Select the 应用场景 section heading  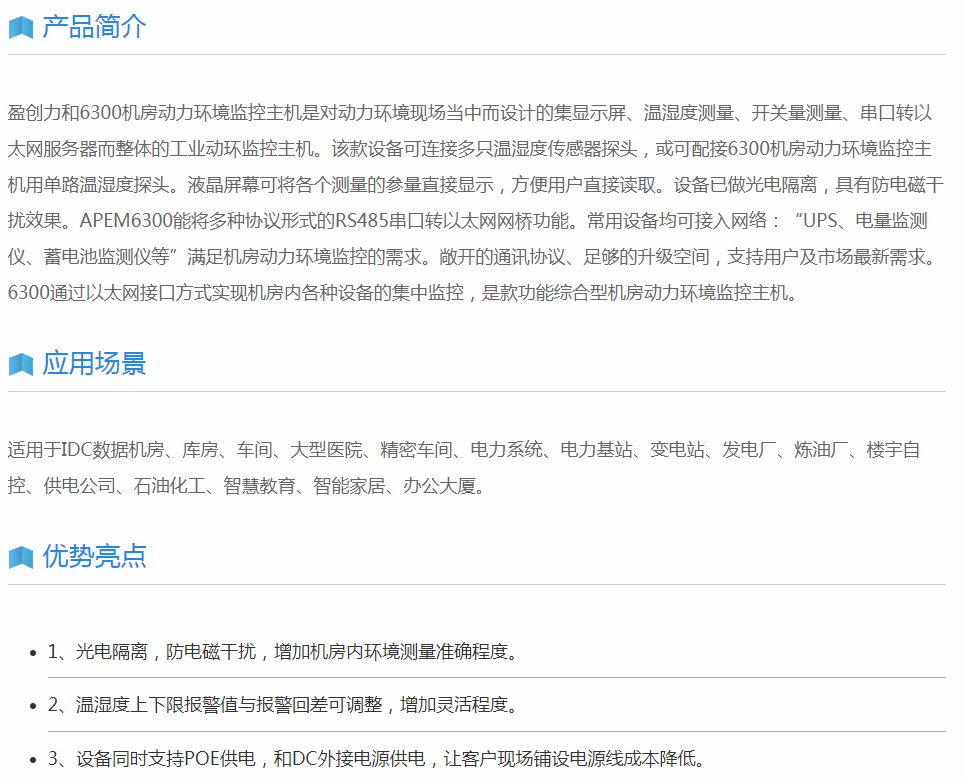pos(94,364)
